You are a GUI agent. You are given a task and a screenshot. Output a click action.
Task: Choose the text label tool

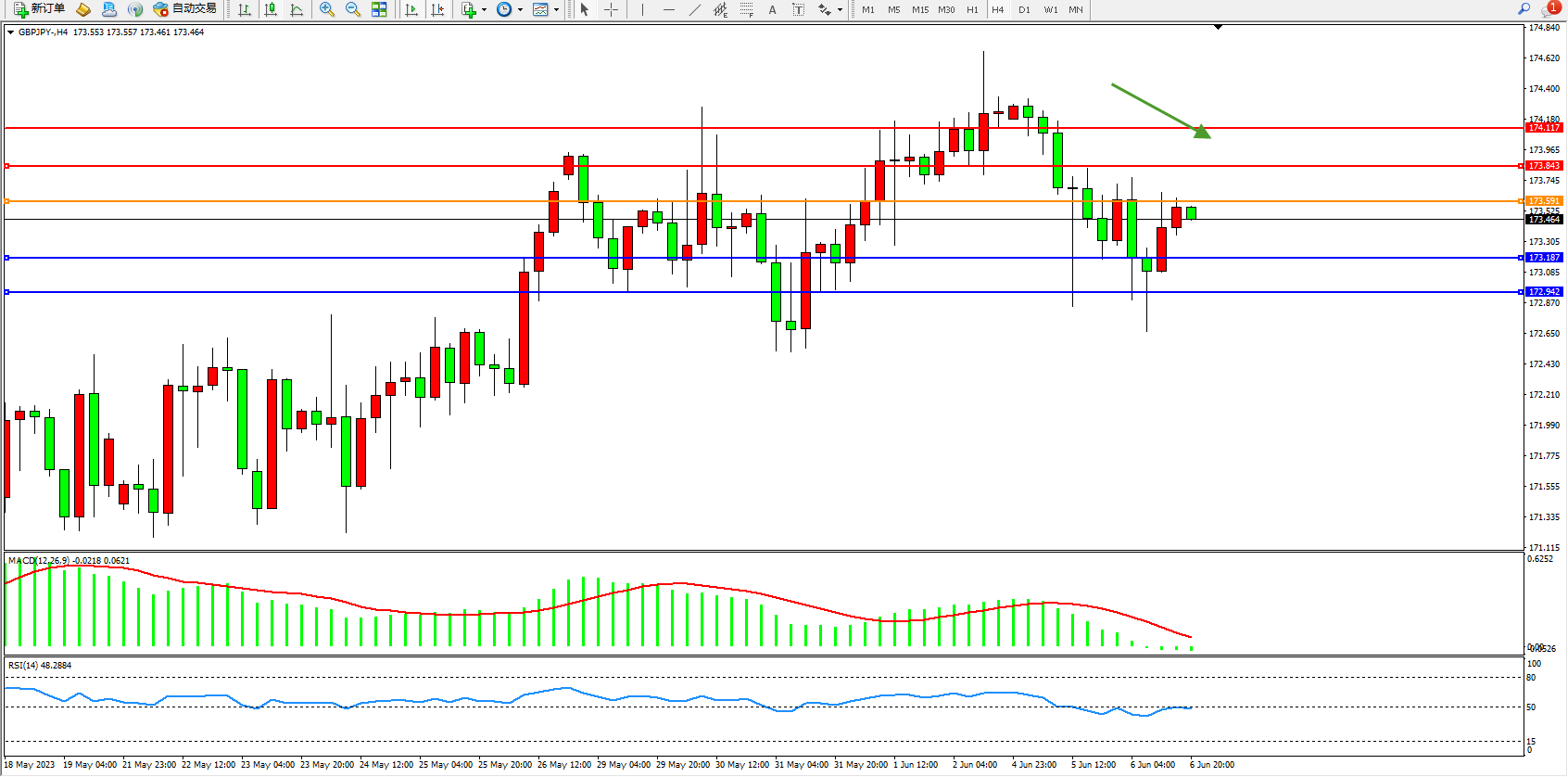[772, 9]
